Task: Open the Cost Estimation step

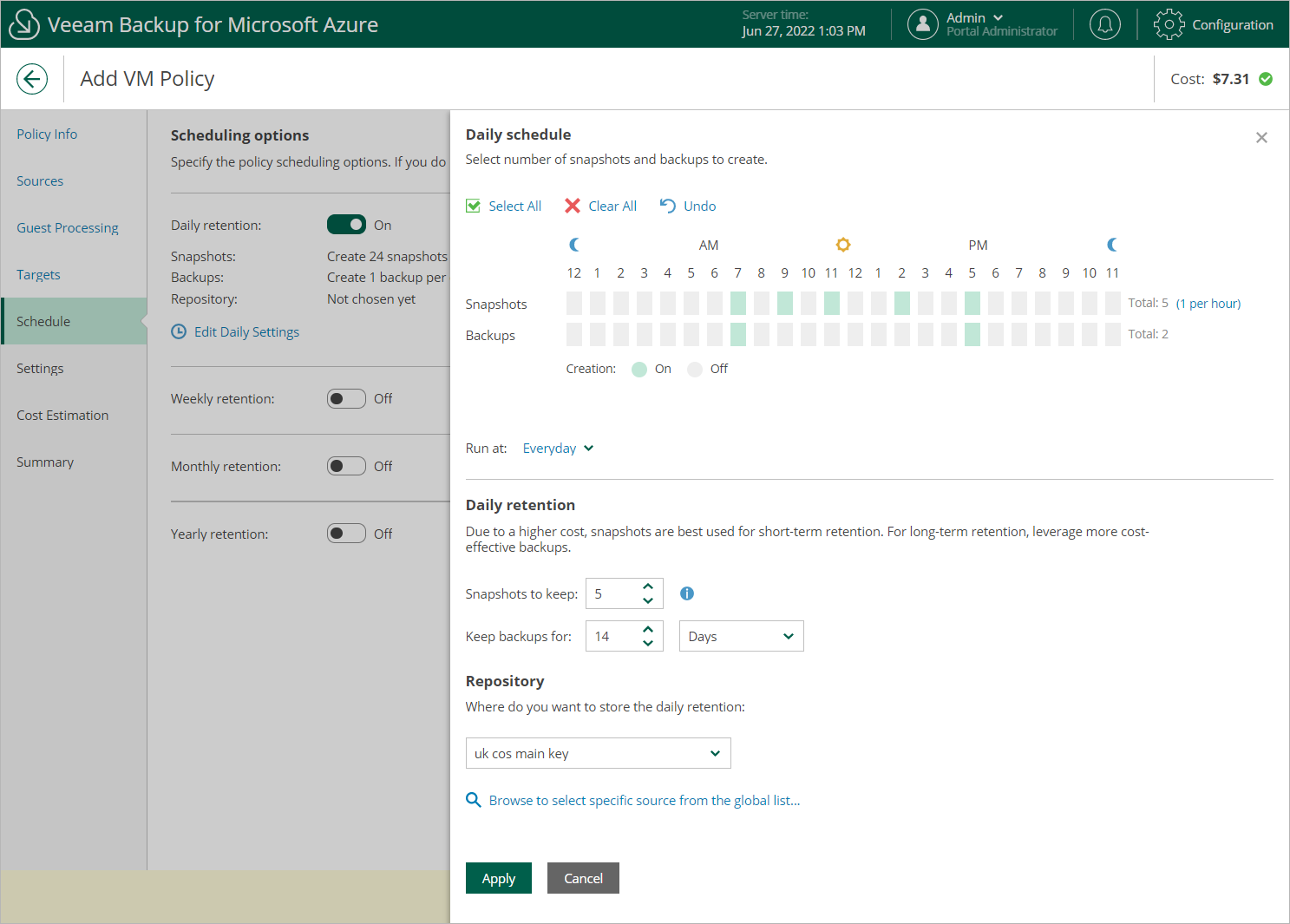Action: click(x=62, y=415)
